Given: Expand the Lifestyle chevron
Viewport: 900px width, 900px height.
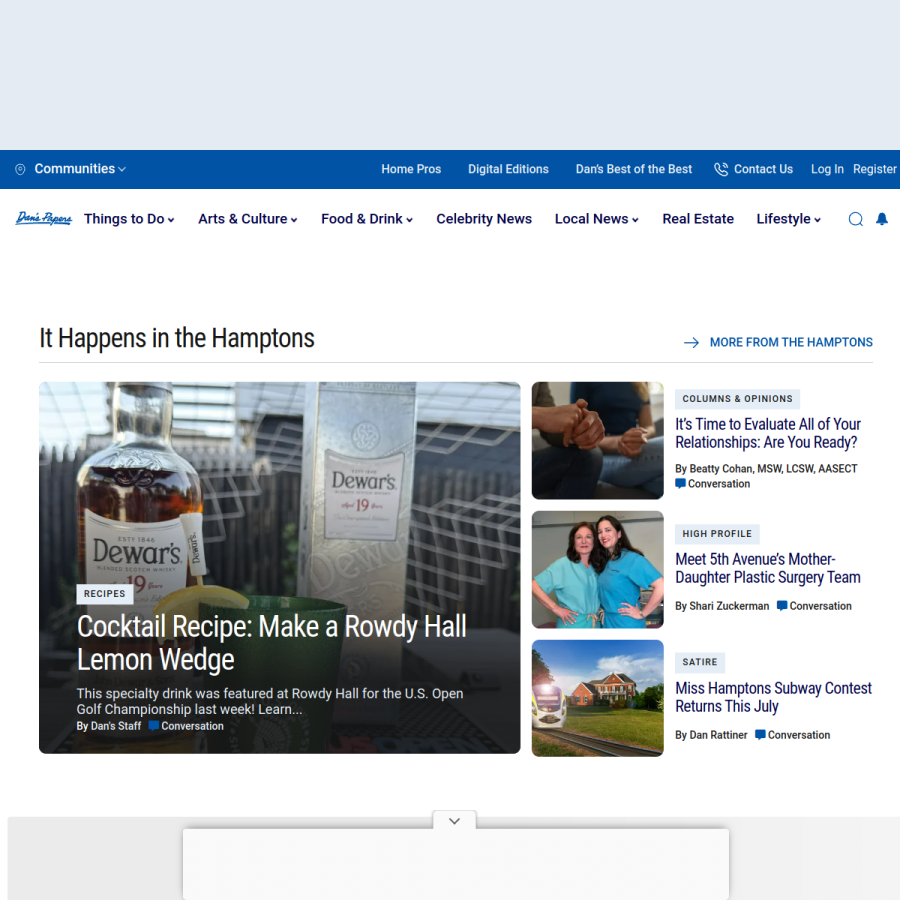Looking at the screenshot, I should tap(817, 220).
